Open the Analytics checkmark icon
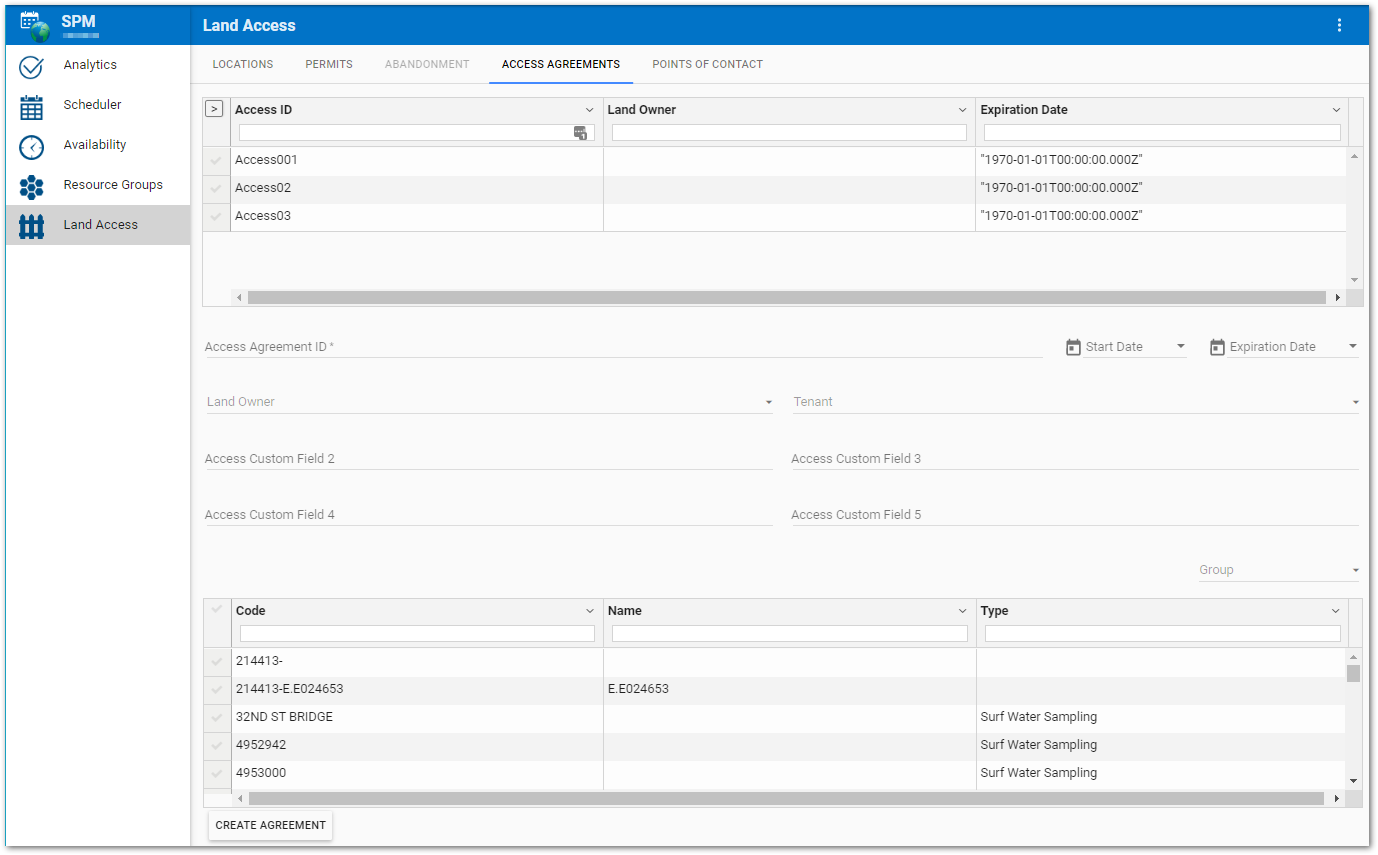1378x855 pixels. tap(32, 66)
